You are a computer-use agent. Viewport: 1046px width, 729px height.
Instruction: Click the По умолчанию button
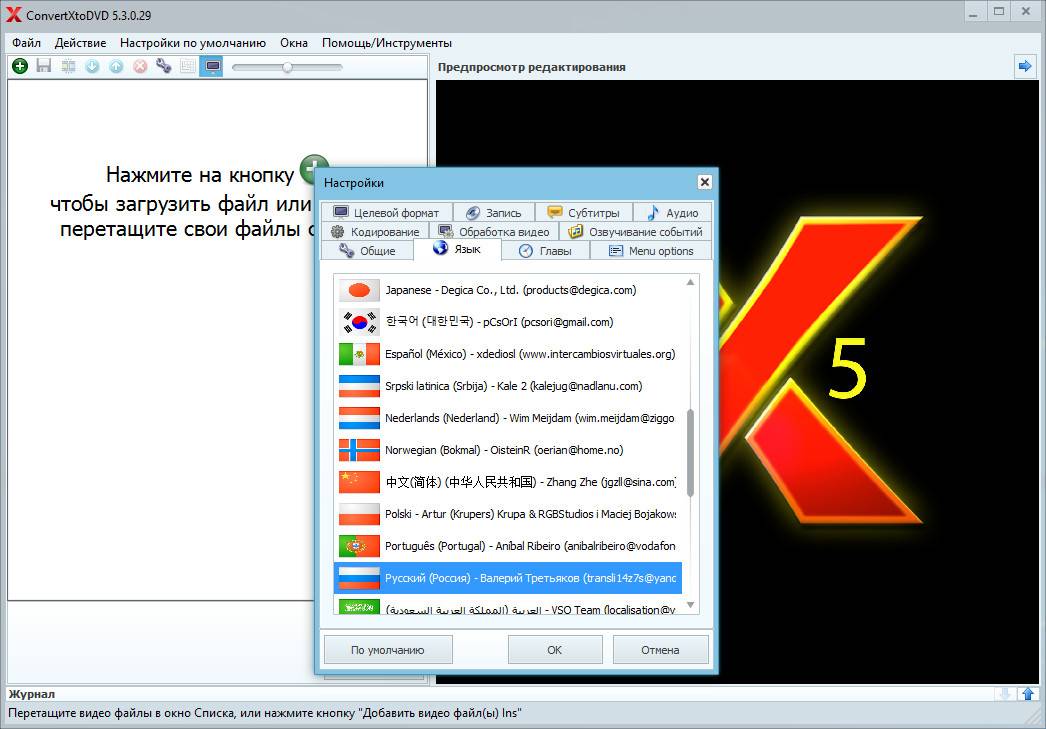pos(388,650)
